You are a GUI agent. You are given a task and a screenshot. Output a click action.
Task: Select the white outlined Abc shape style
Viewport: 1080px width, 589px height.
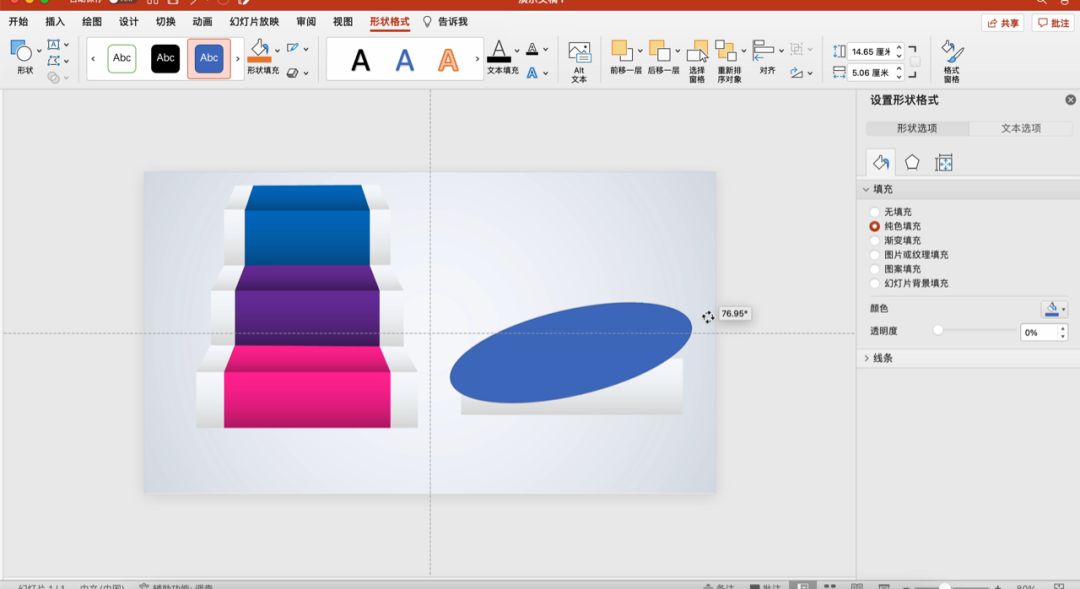pyautogui.click(x=122, y=59)
